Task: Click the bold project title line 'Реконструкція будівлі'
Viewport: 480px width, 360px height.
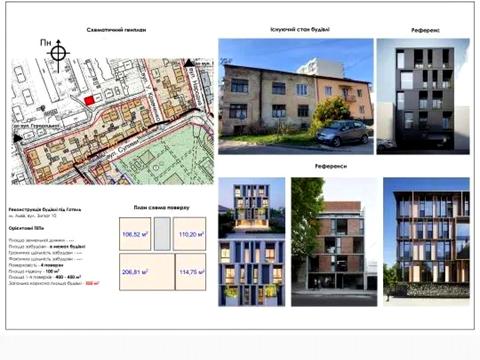Action: click(45, 210)
